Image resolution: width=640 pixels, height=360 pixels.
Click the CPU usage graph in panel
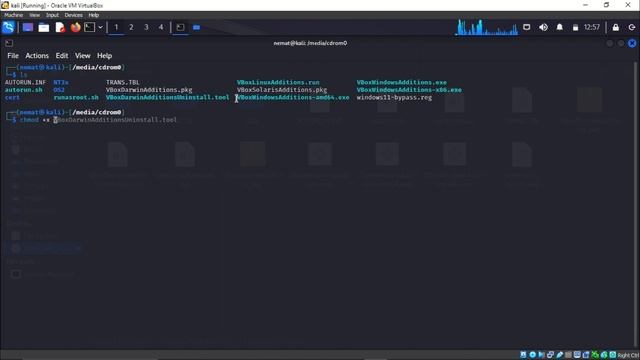[487, 27]
